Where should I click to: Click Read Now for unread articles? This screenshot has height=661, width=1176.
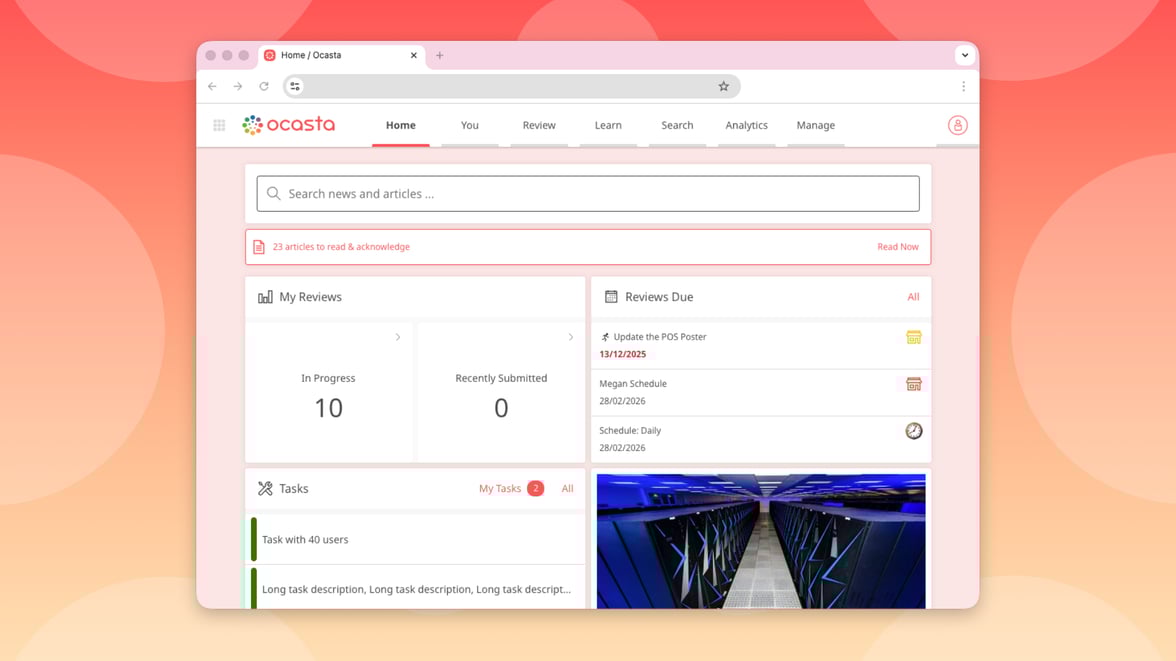(x=897, y=247)
